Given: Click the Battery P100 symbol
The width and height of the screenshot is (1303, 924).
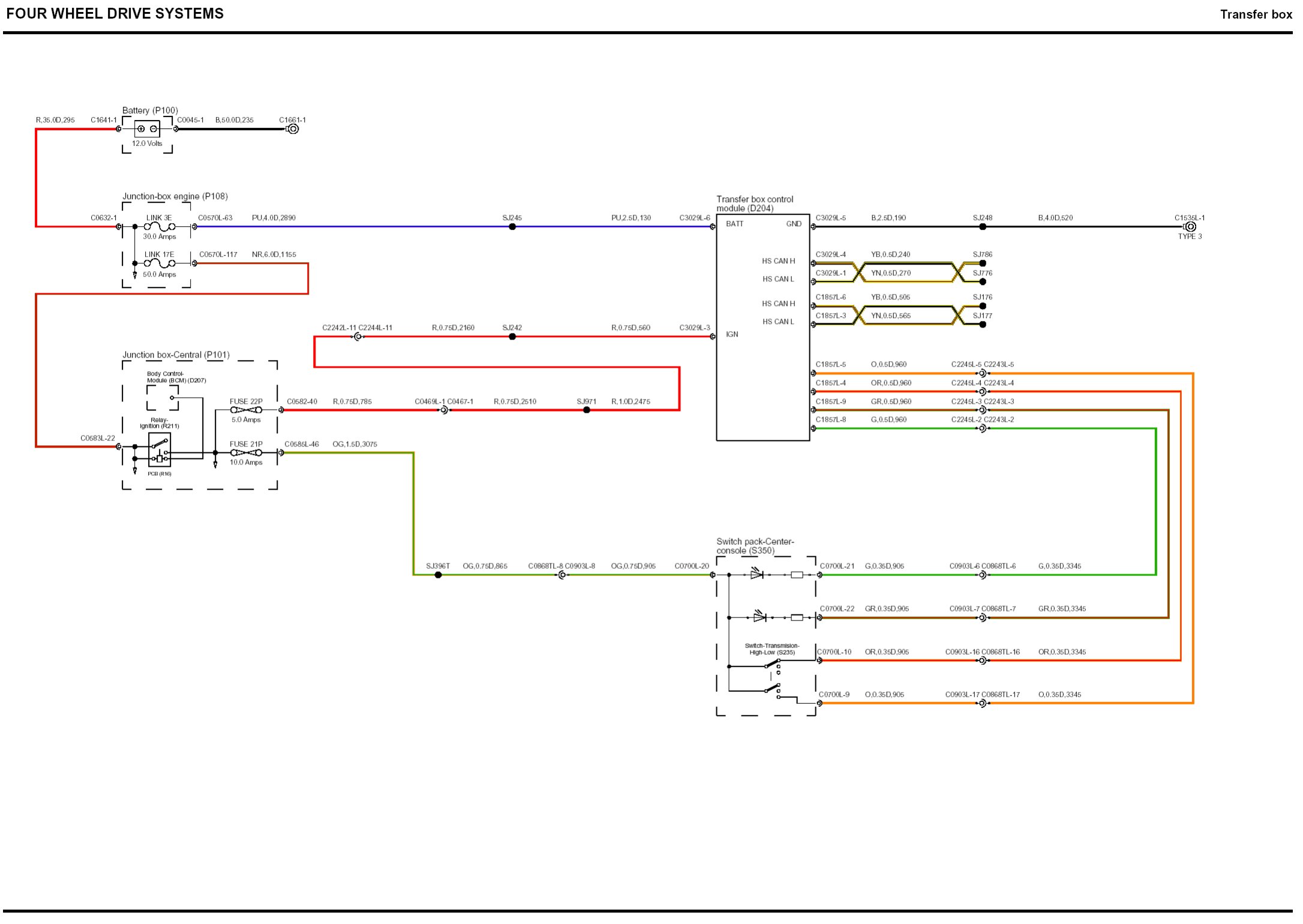Looking at the screenshot, I should tap(147, 129).
